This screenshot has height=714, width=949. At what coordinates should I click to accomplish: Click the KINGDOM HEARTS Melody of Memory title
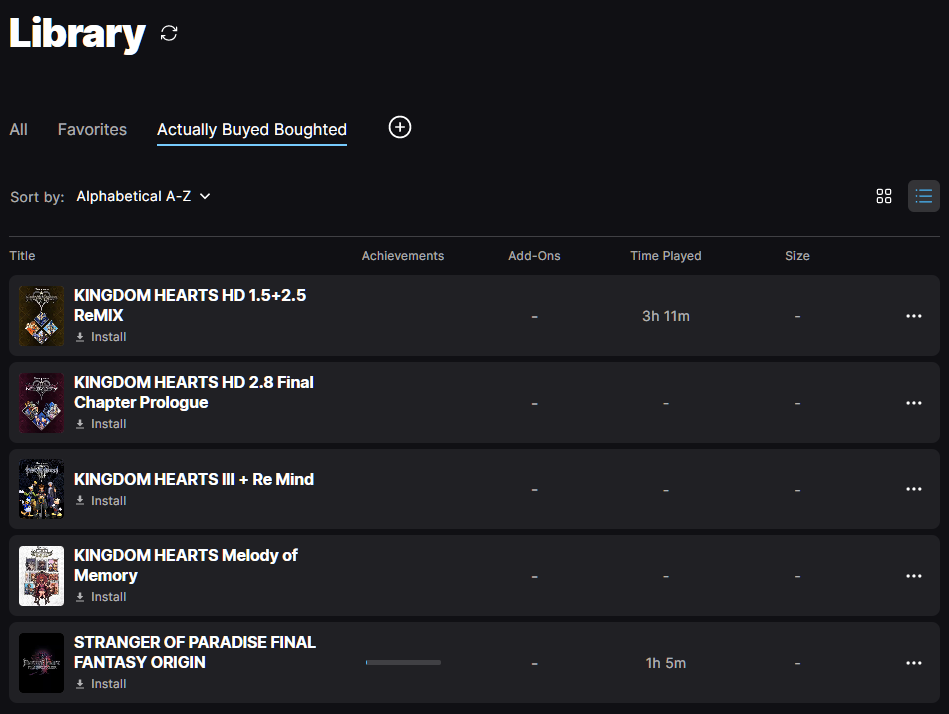(x=186, y=566)
